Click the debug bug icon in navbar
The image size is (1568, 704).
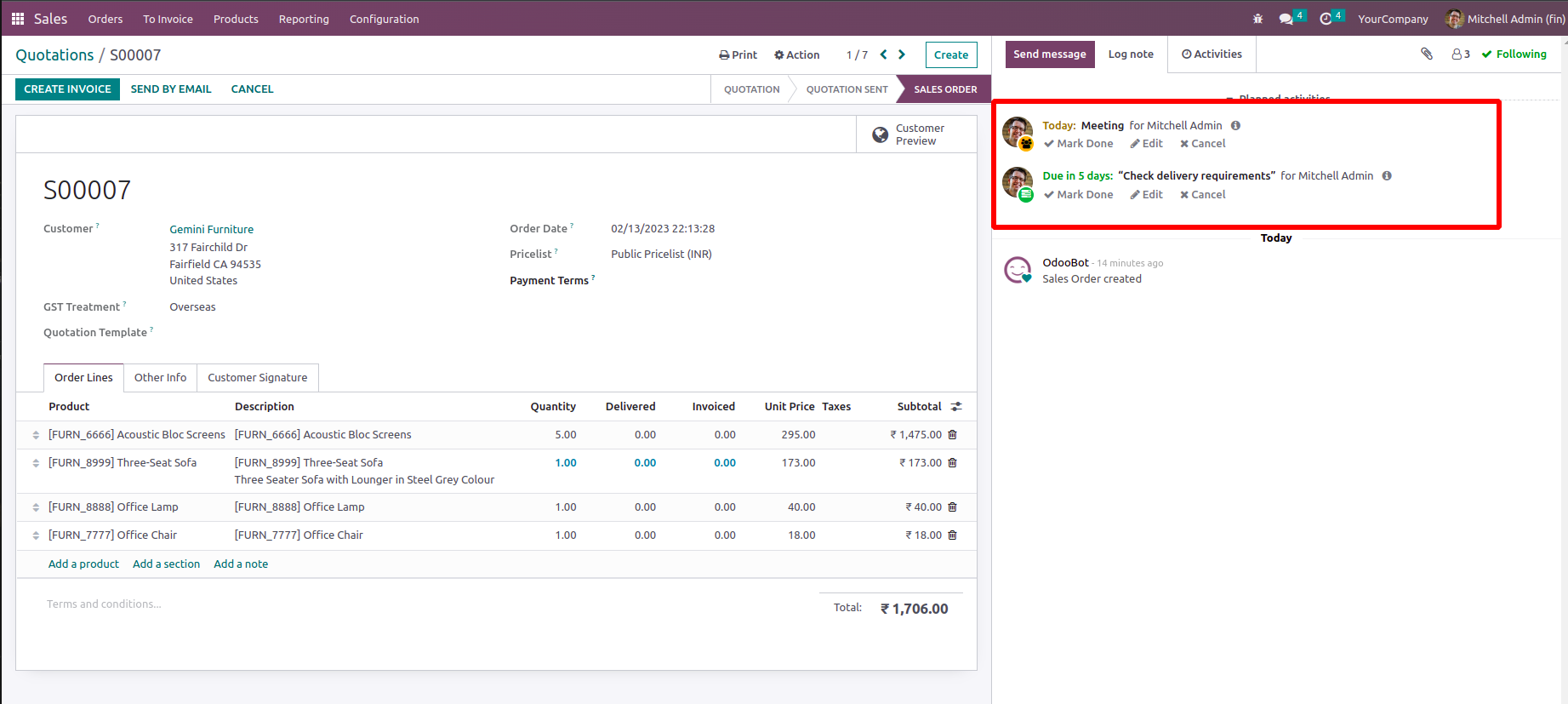1257,19
